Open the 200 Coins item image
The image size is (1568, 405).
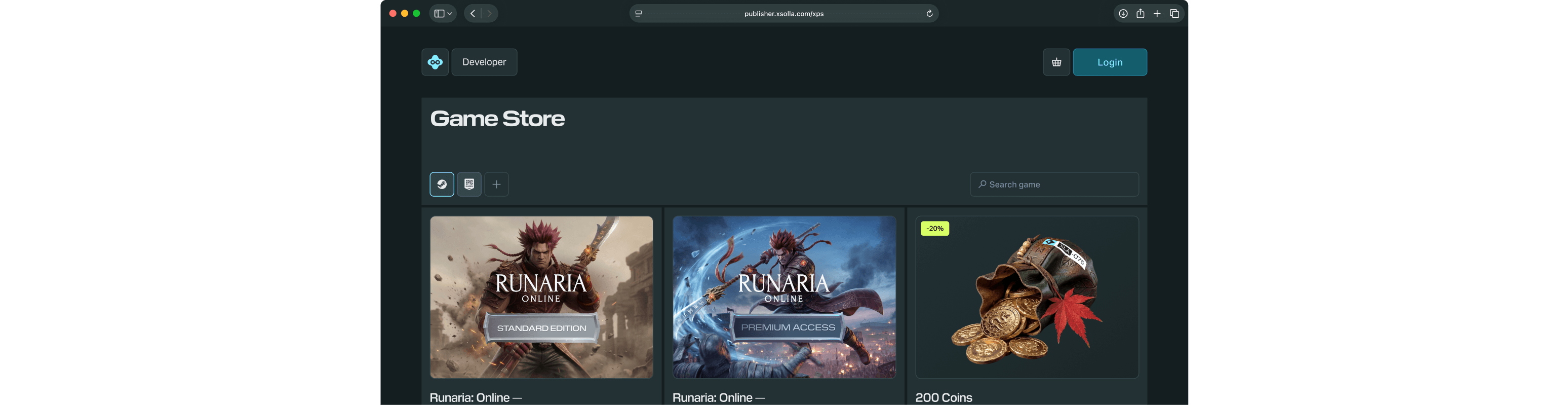1027,297
